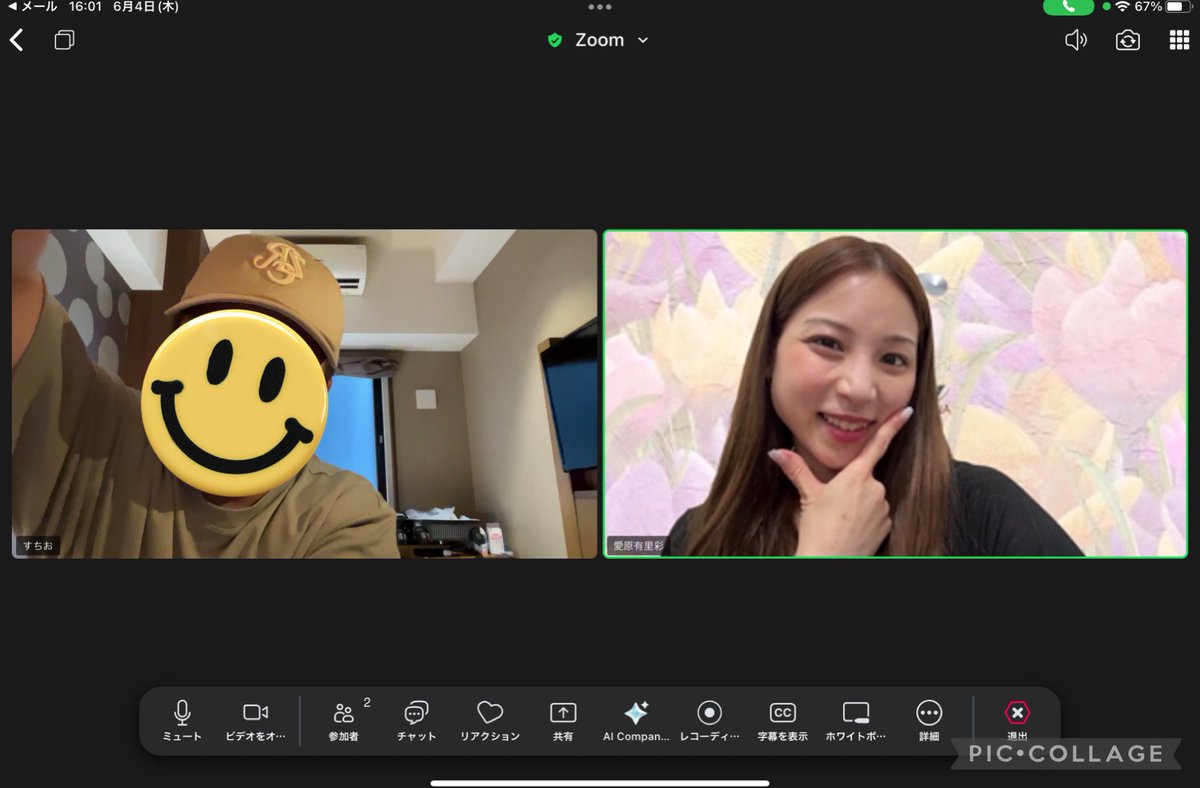The width and height of the screenshot is (1200, 788).
Task: Go back with left chevron arrow
Action: coord(16,40)
